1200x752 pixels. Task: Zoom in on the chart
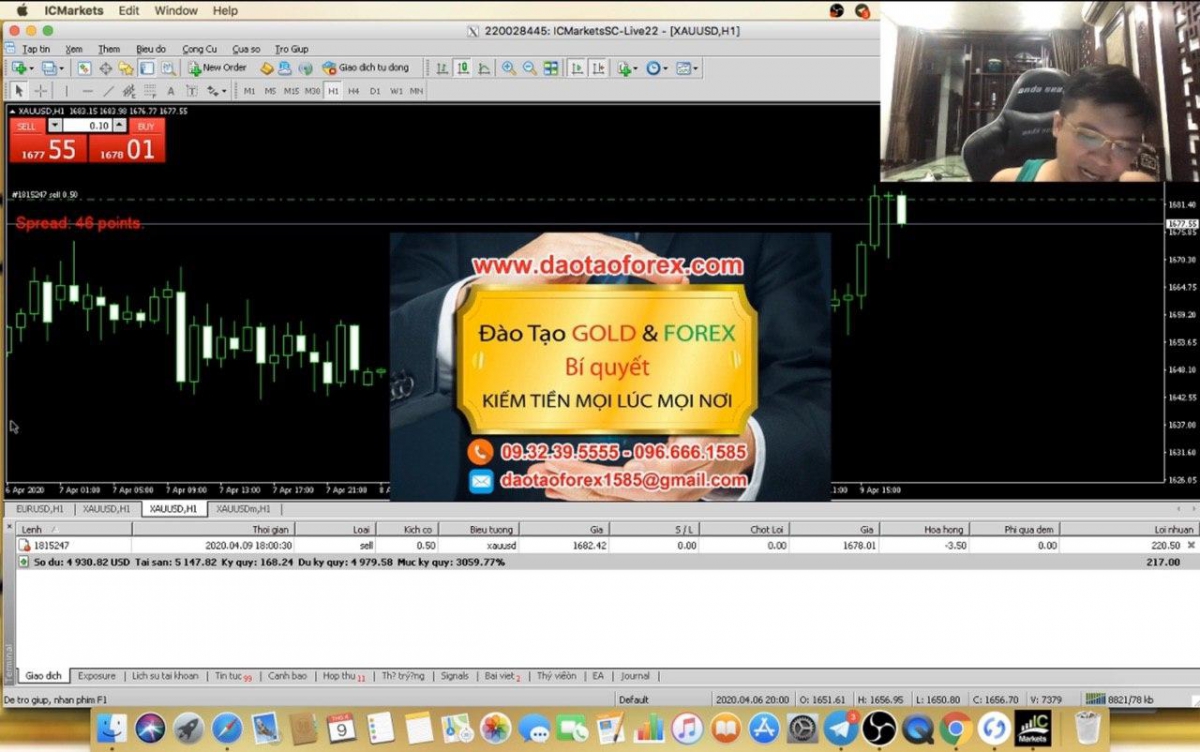point(509,68)
